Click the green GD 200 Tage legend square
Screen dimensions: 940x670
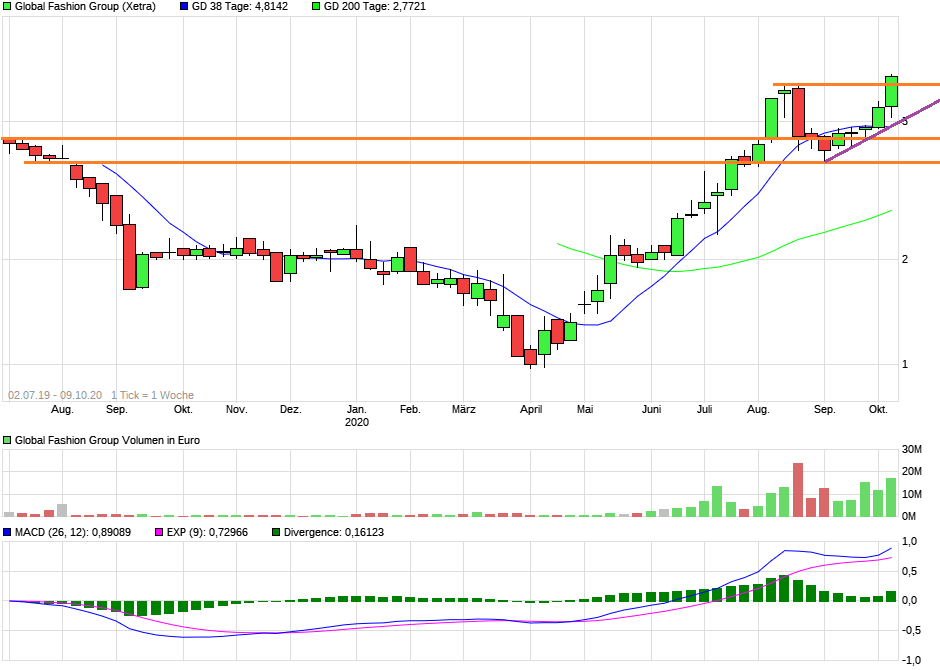coord(316,7)
